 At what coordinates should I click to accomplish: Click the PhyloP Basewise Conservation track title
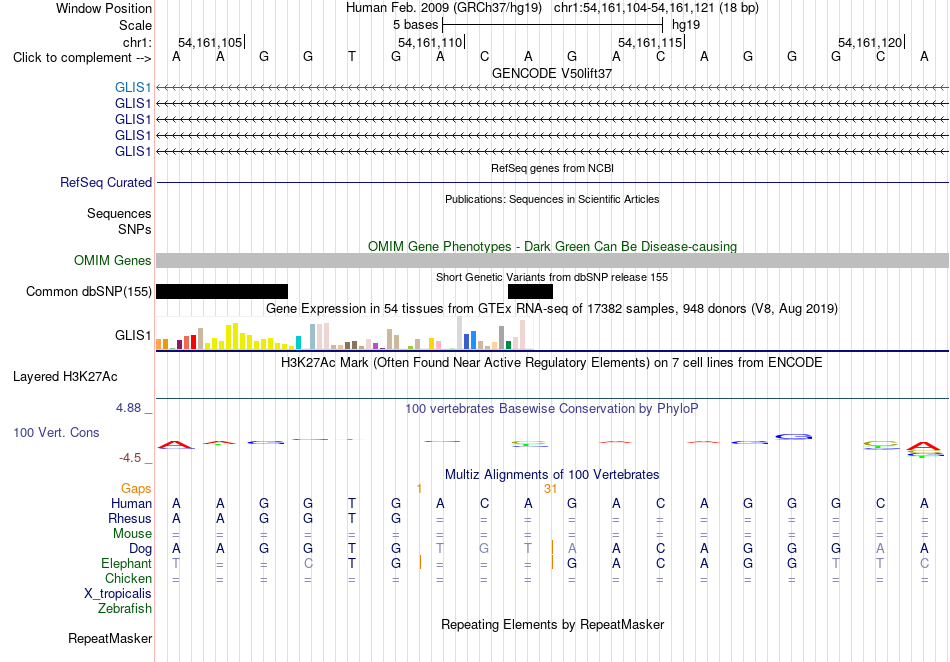tap(552, 409)
